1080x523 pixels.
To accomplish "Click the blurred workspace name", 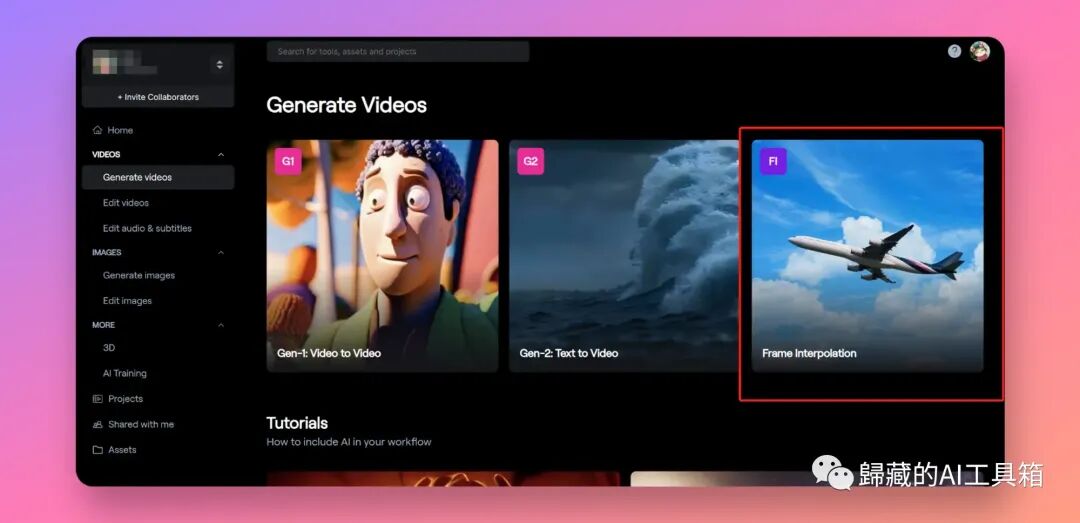I will 125,64.
